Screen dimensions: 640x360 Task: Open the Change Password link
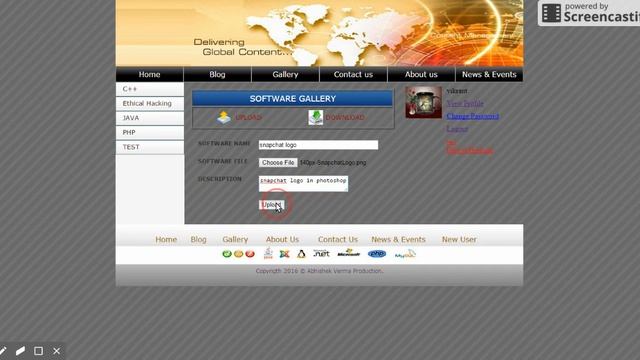point(473,116)
